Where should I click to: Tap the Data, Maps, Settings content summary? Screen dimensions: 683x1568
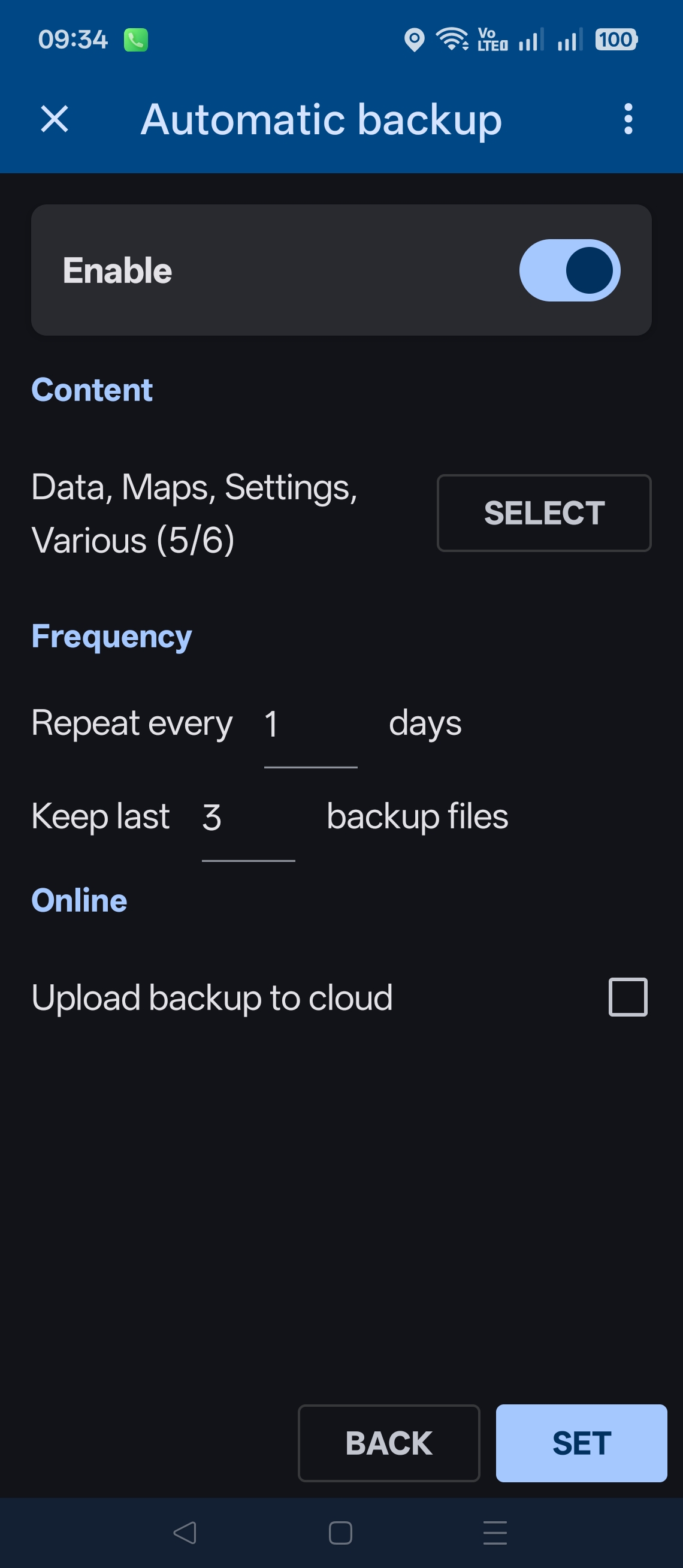(x=195, y=513)
